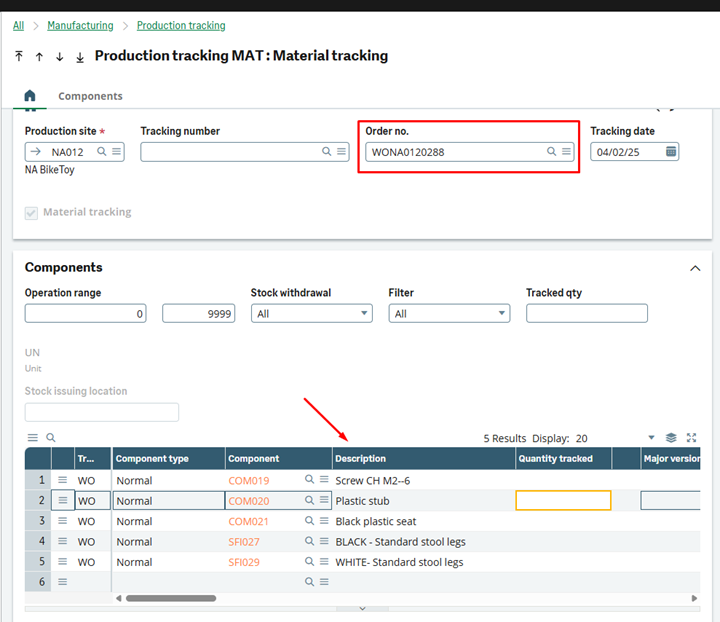Open the Stock withdrawal dropdown
This screenshot has height=622, width=720.
[311, 313]
